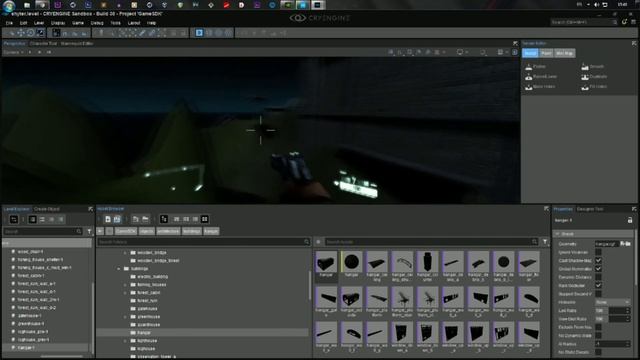Toggle the No Static Decals checkbox

598,352
